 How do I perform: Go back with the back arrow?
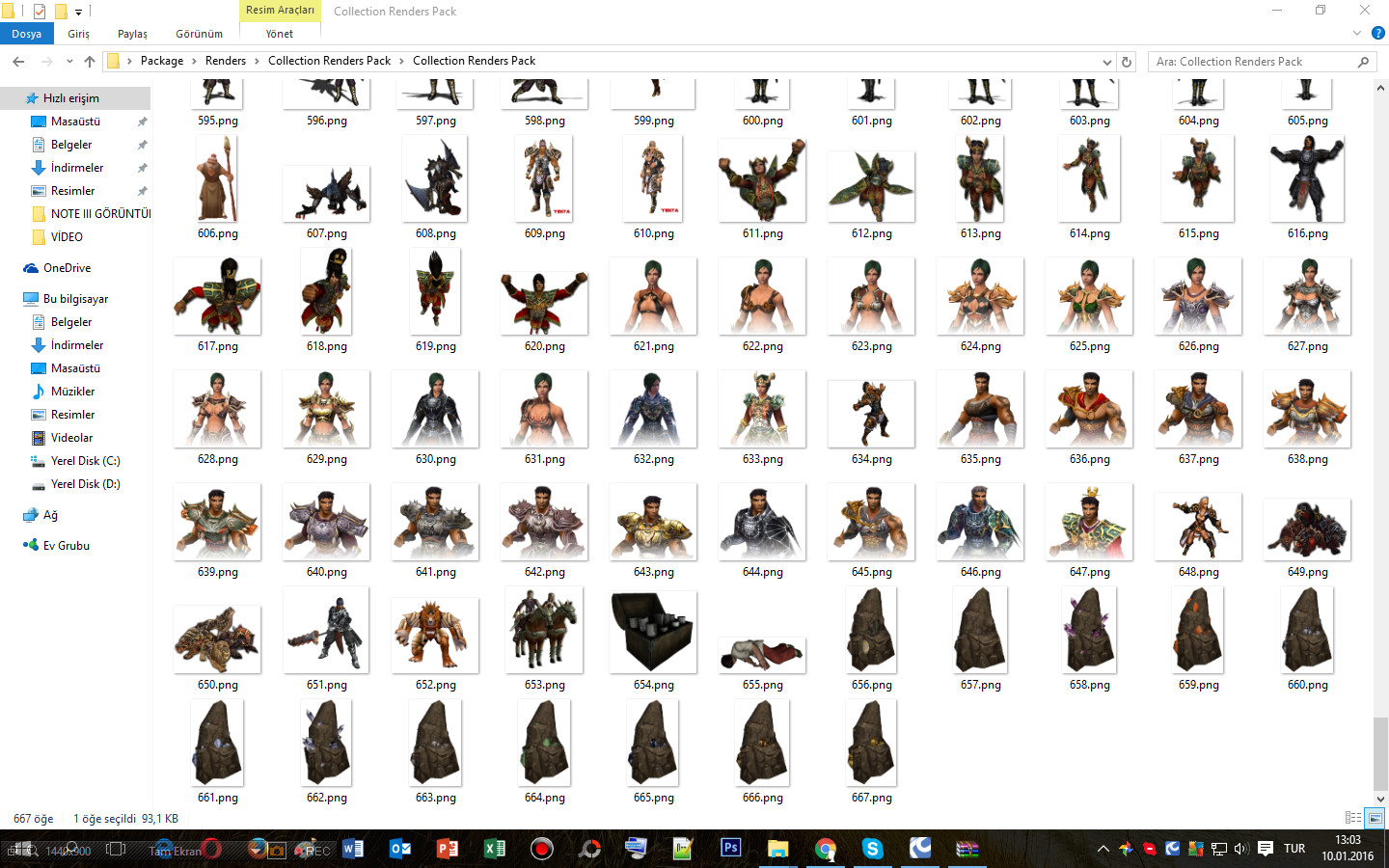[18, 61]
